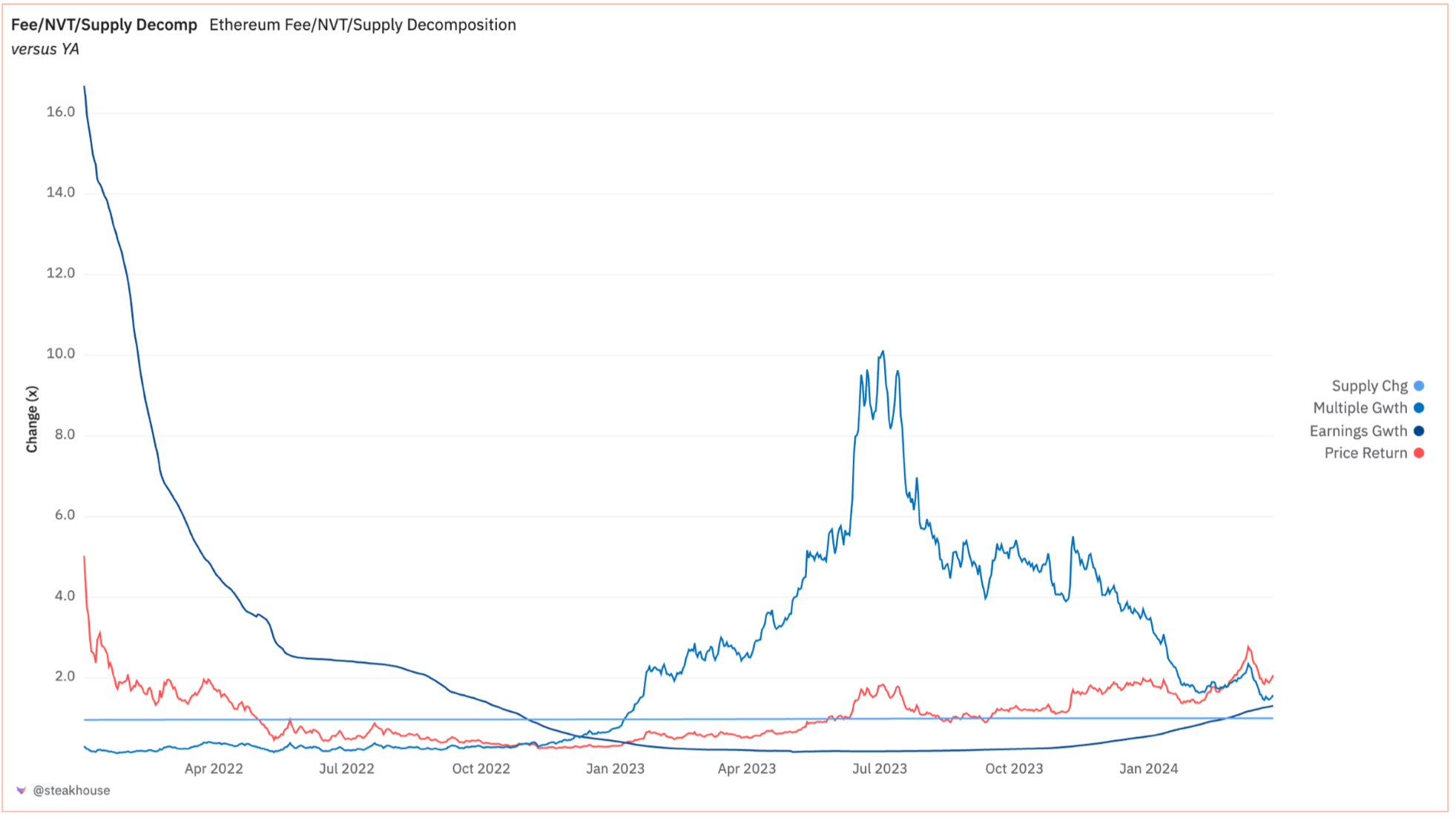
Task: Click the Jan 2023 x-axis label
Action: tap(616, 769)
